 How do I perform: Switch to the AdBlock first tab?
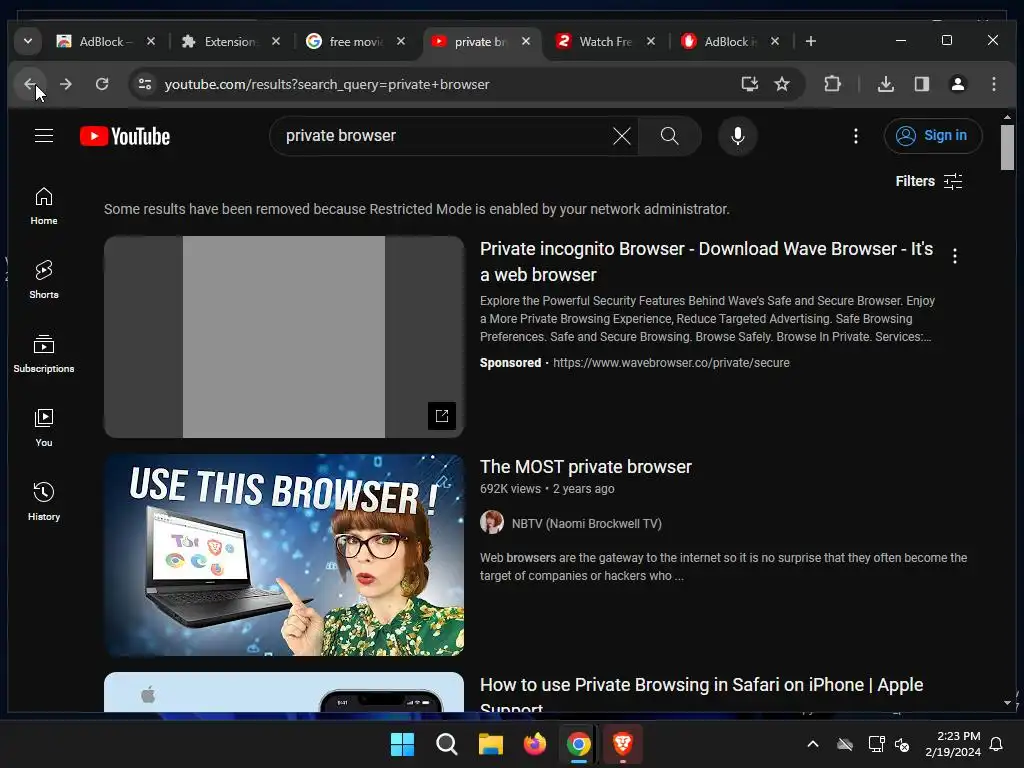[x=104, y=41]
